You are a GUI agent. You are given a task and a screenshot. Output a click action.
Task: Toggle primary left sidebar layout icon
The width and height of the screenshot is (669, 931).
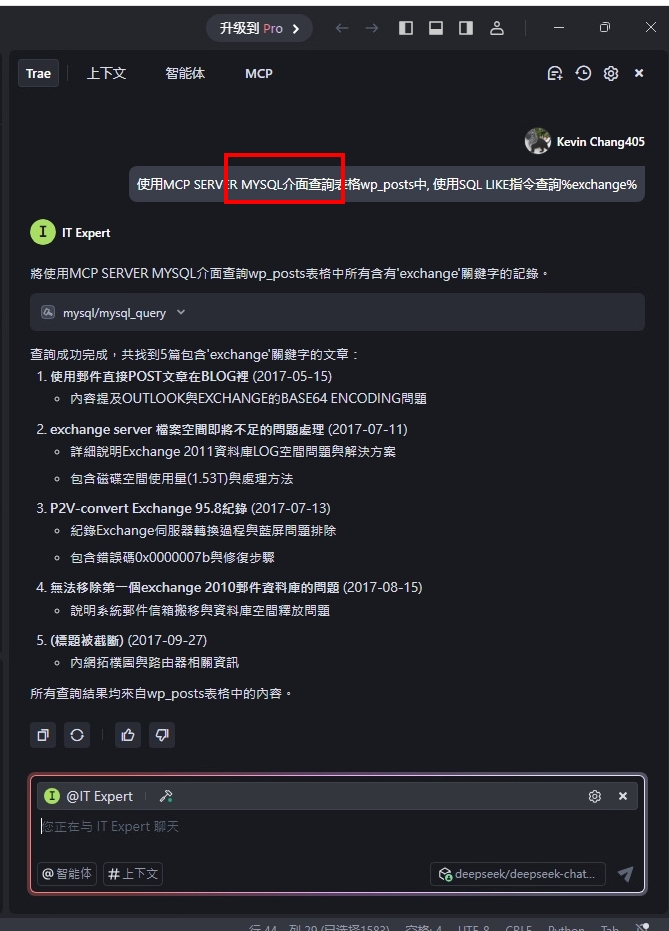[406, 28]
